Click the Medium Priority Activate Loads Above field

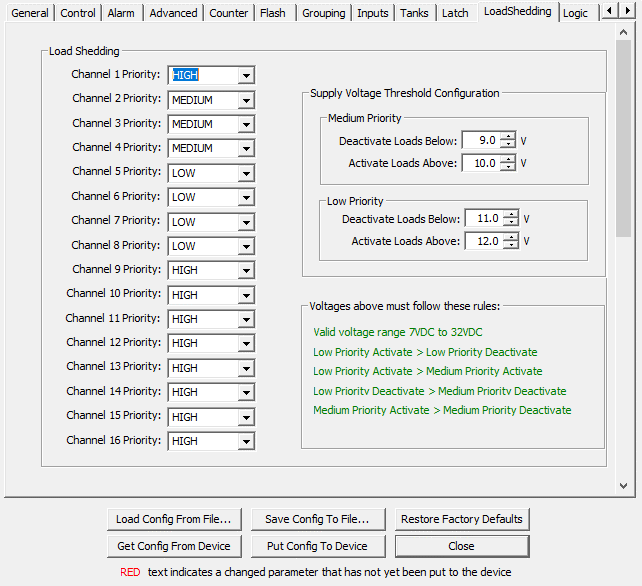479,163
